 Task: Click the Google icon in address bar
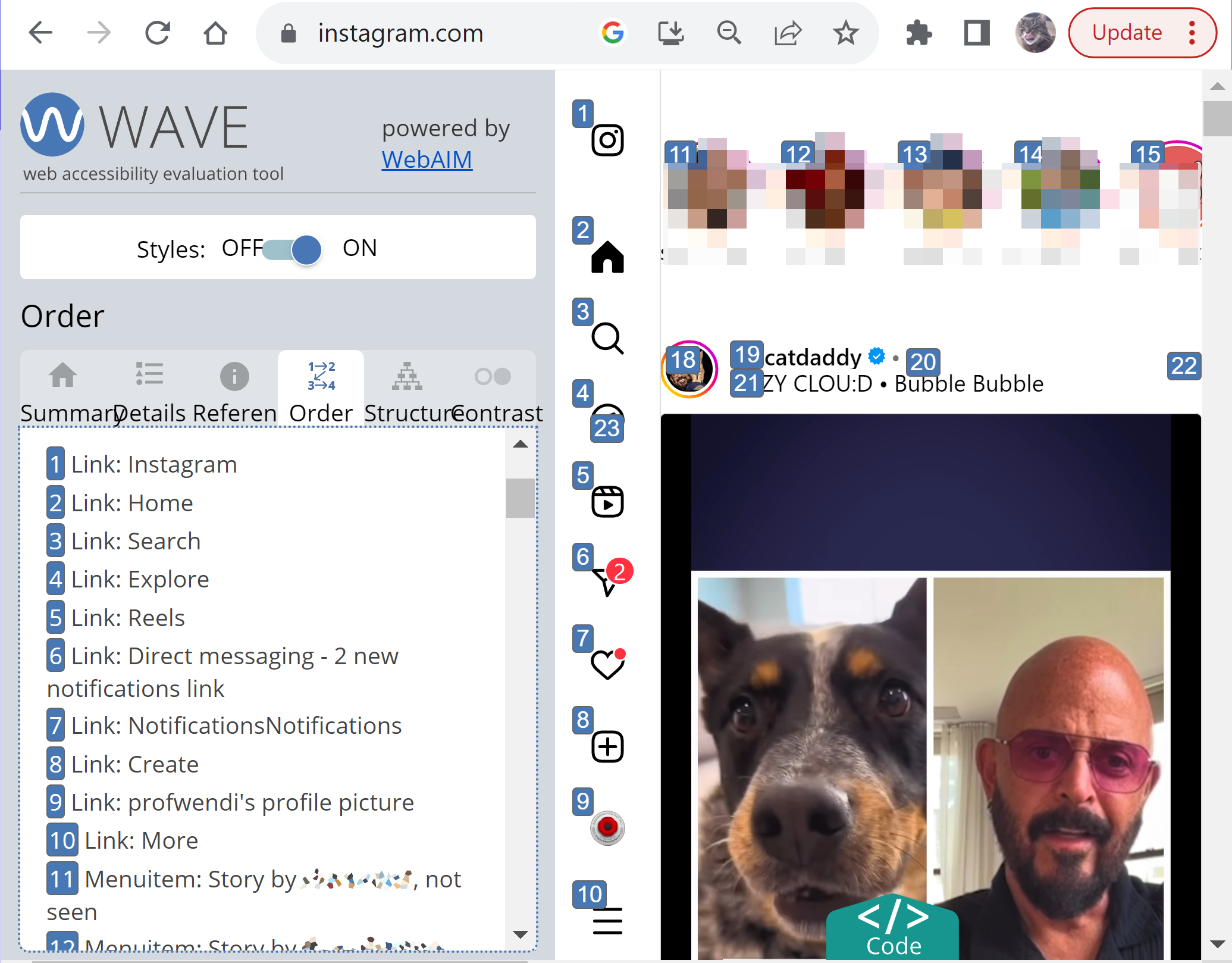click(x=612, y=33)
